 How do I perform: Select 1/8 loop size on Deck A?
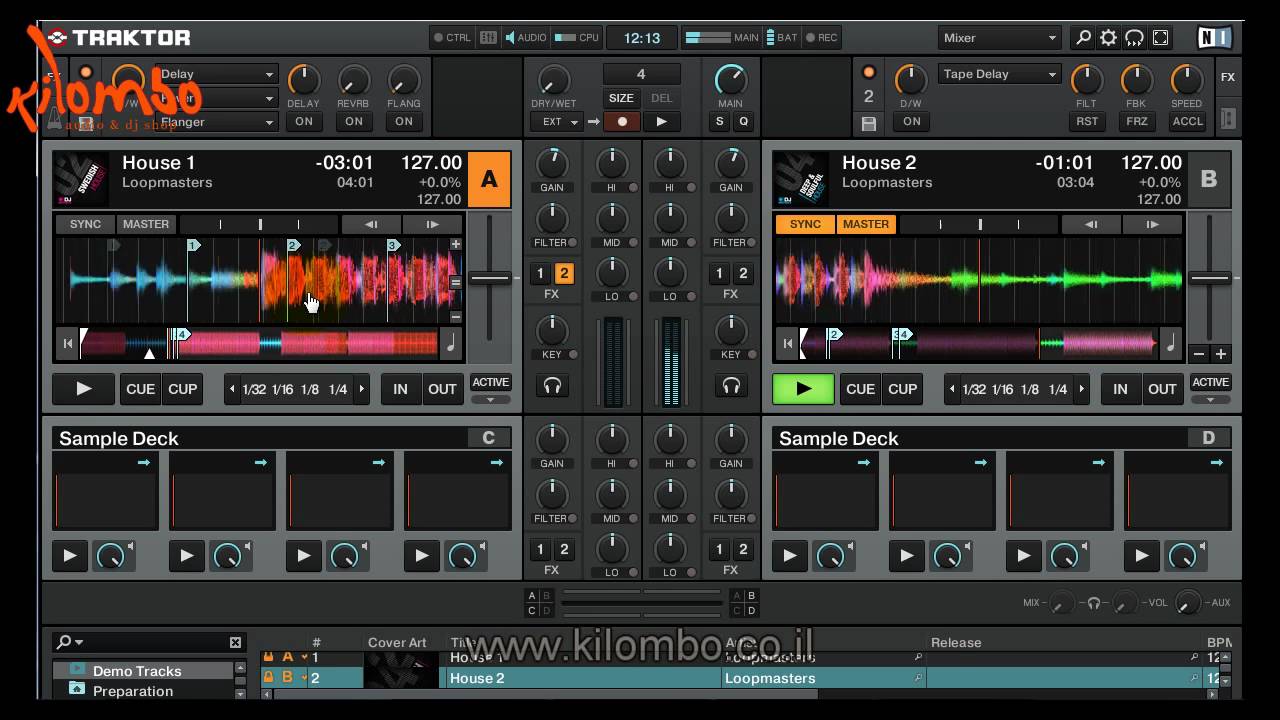[310, 390]
